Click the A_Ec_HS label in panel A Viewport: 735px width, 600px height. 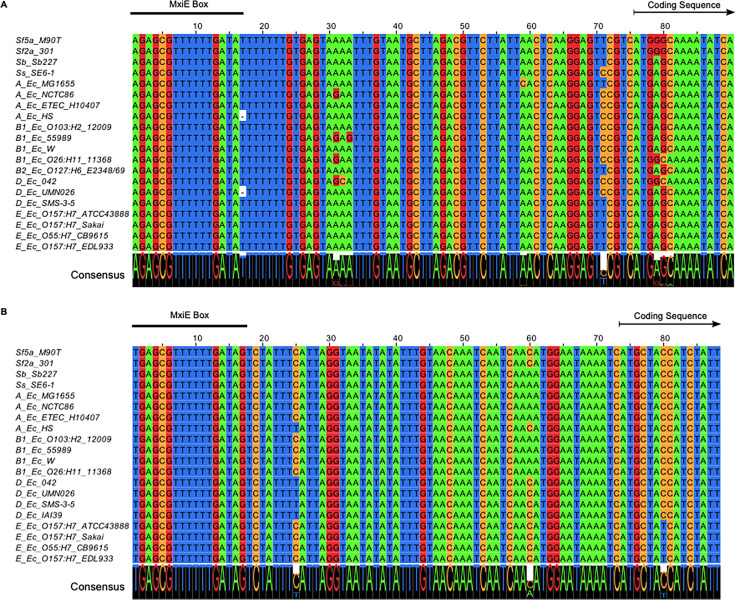point(34,116)
